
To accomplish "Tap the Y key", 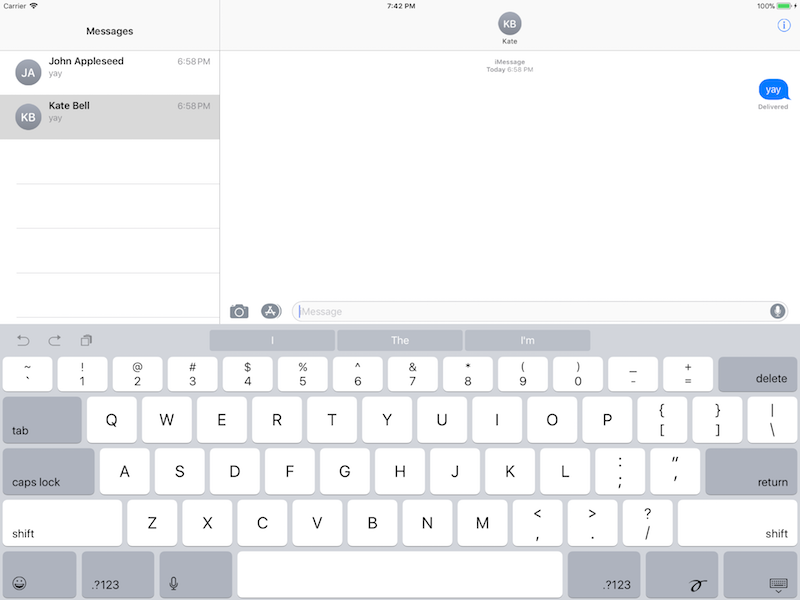I will click(387, 420).
